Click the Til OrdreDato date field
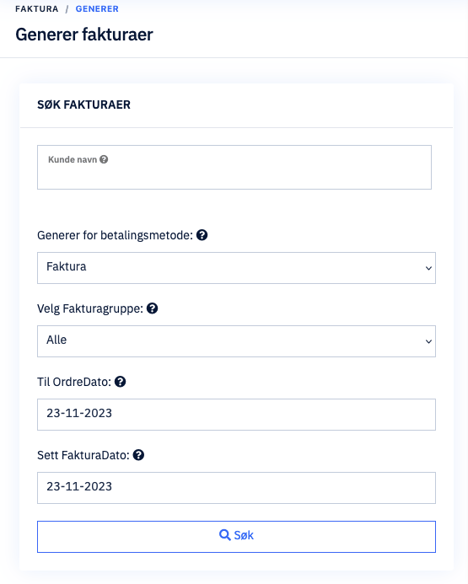This screenshot has height=584, width=468. coord(236,415)
